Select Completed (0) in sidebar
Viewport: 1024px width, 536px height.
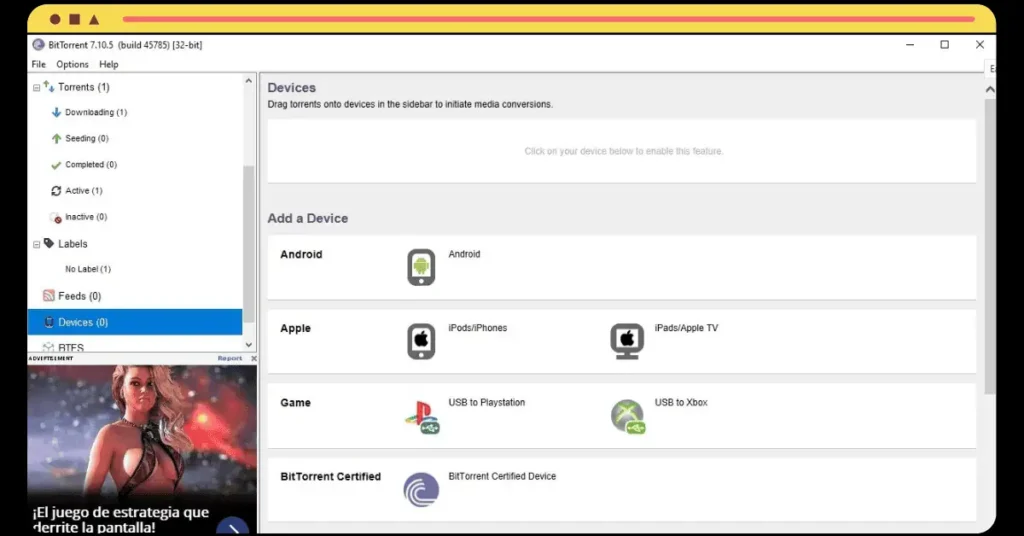tap(91, 165)
